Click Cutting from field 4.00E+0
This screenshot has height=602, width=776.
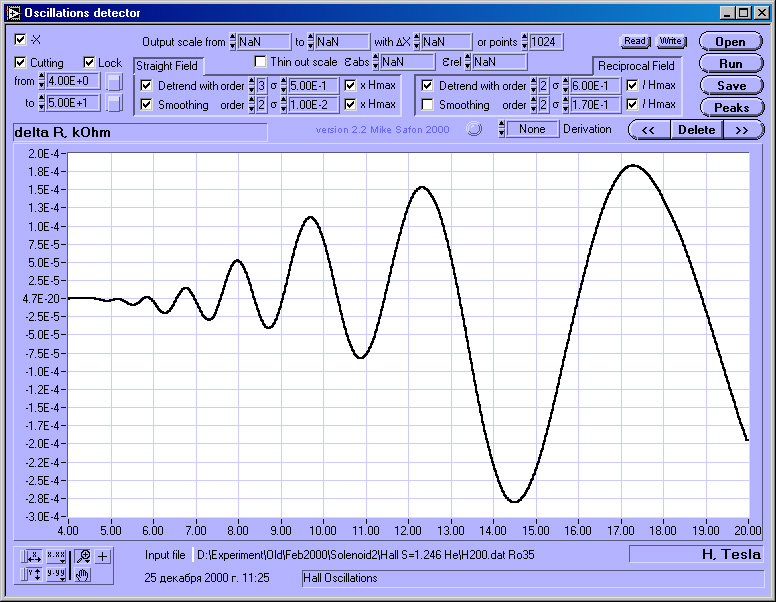73,81
